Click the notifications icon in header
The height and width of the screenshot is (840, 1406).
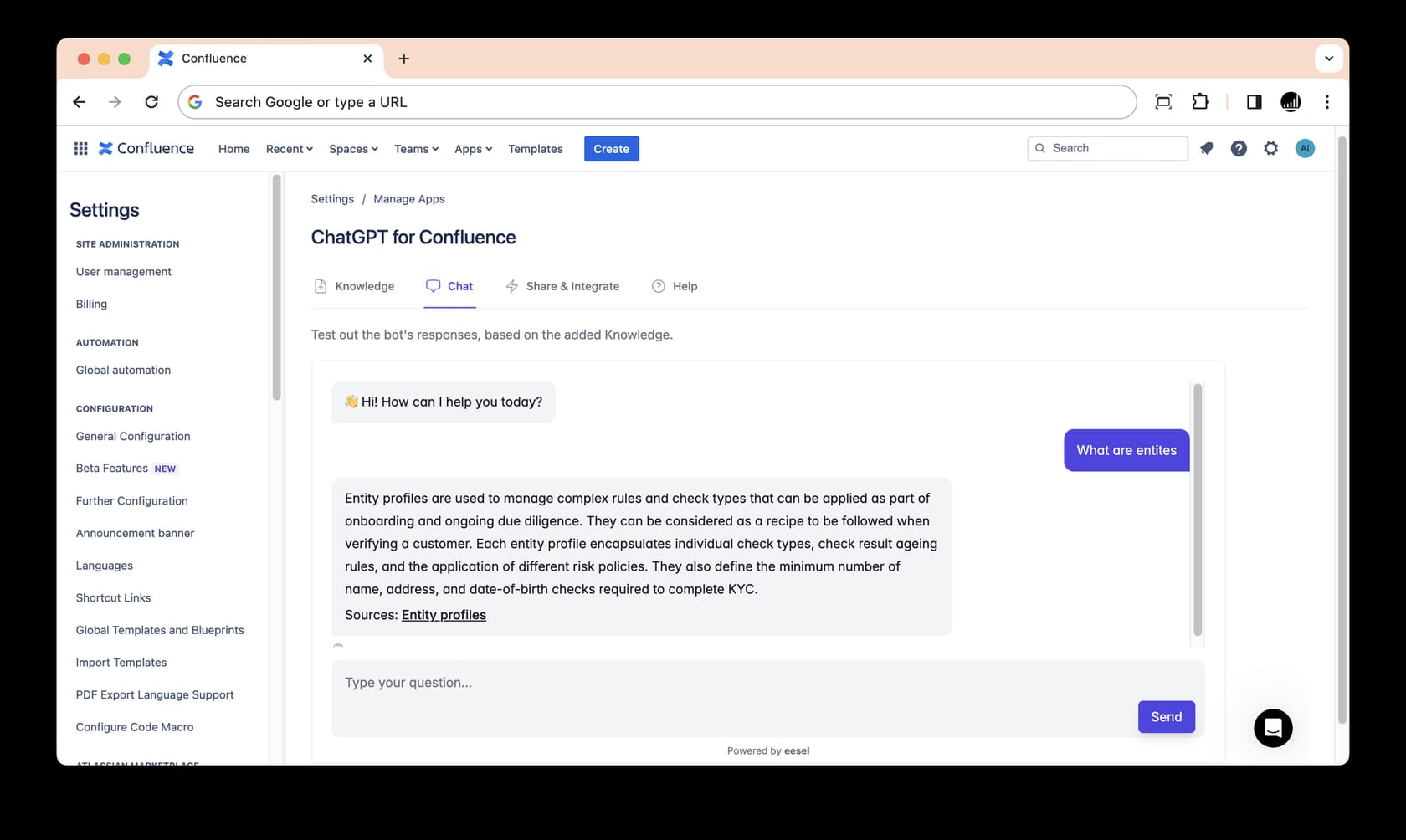pyautogui.click(x=1206, y=148)
